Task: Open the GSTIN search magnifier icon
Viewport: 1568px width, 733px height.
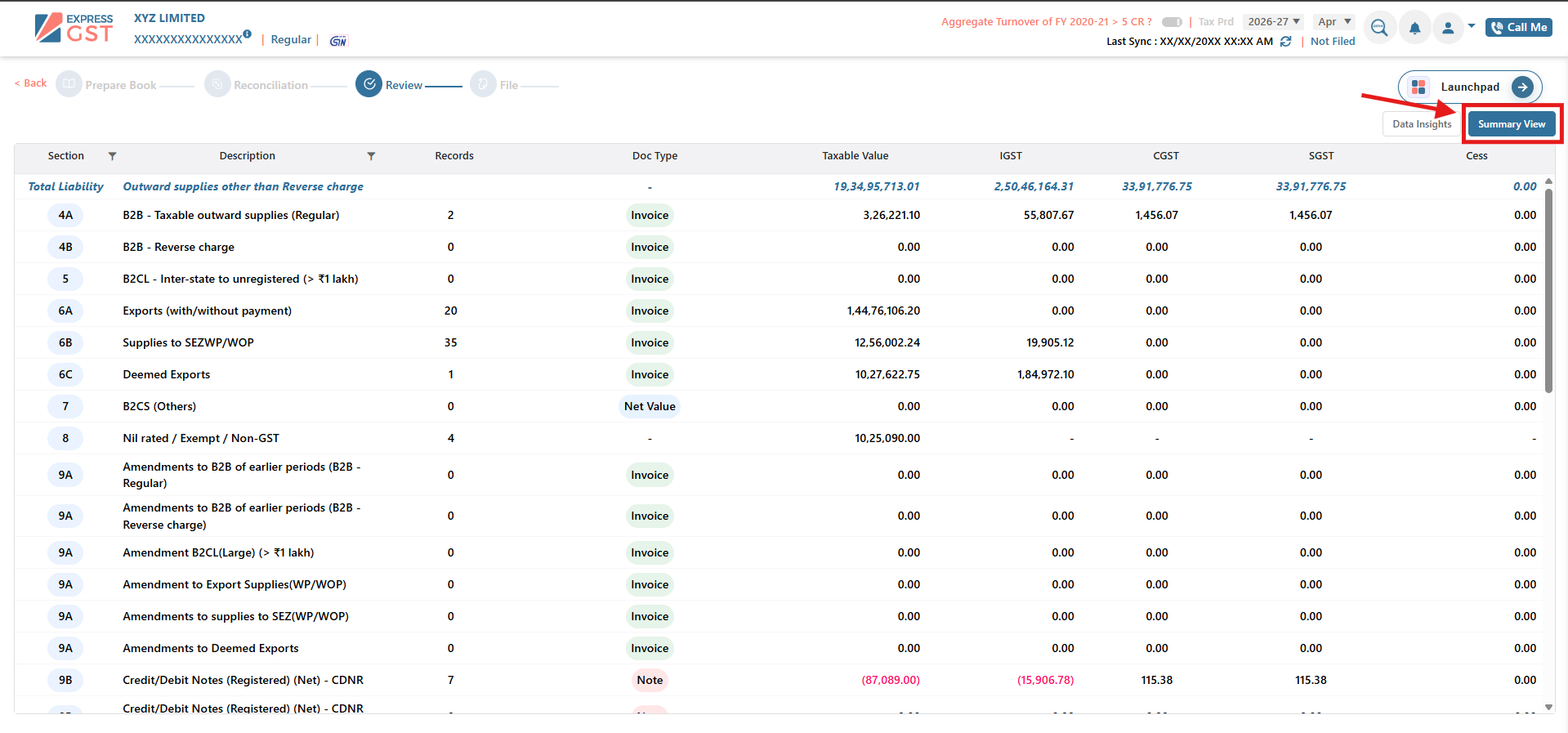Action: pos(1379,28)
